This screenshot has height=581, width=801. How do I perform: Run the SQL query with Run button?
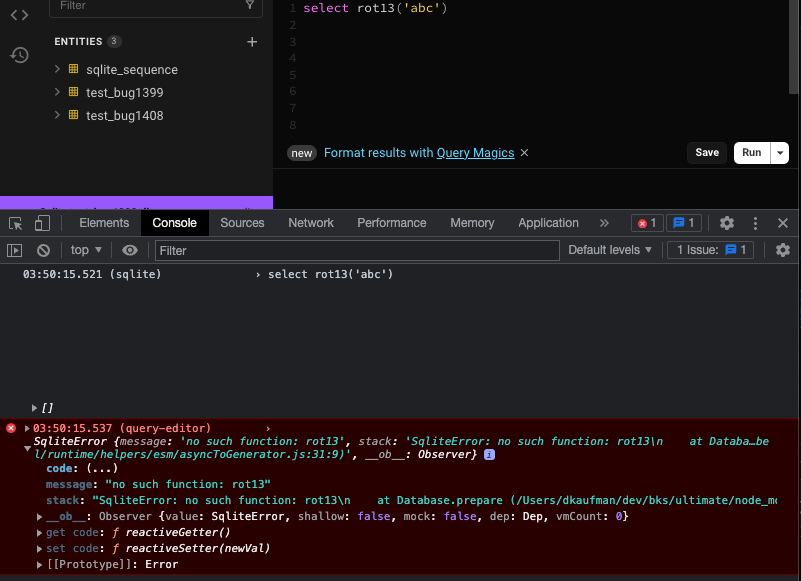(751, 153)
